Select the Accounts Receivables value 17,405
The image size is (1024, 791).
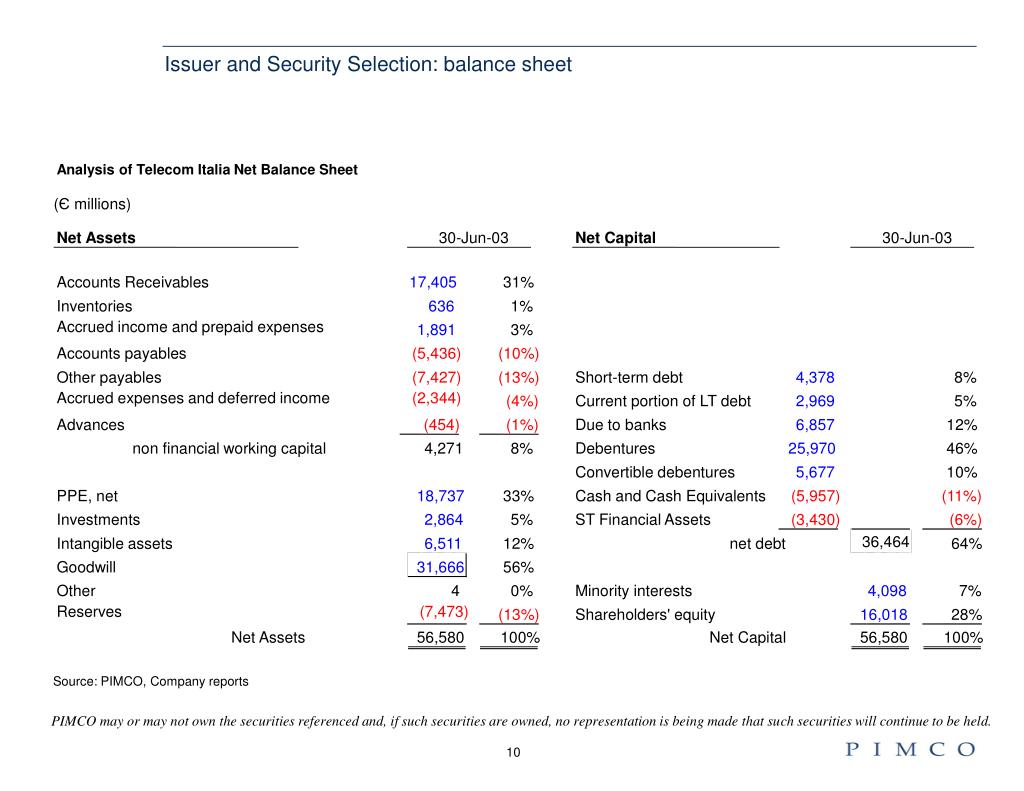coord(433,282)
